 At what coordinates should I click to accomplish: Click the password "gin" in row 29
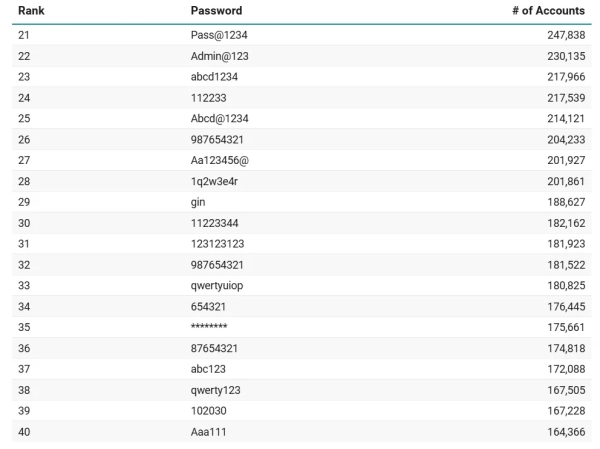[198, 203]
